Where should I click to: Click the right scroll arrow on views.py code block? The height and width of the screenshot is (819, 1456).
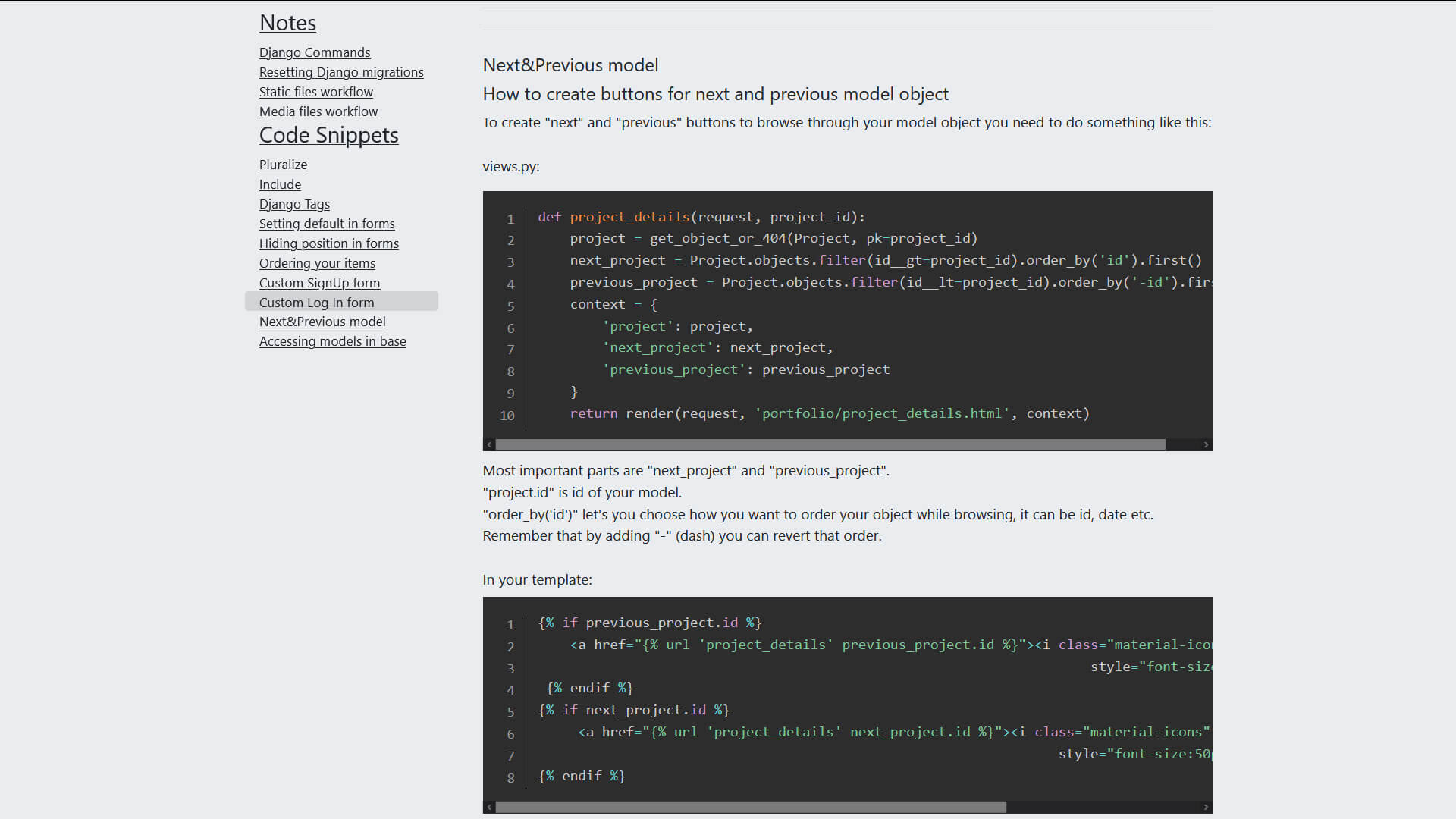[1207, 444]
